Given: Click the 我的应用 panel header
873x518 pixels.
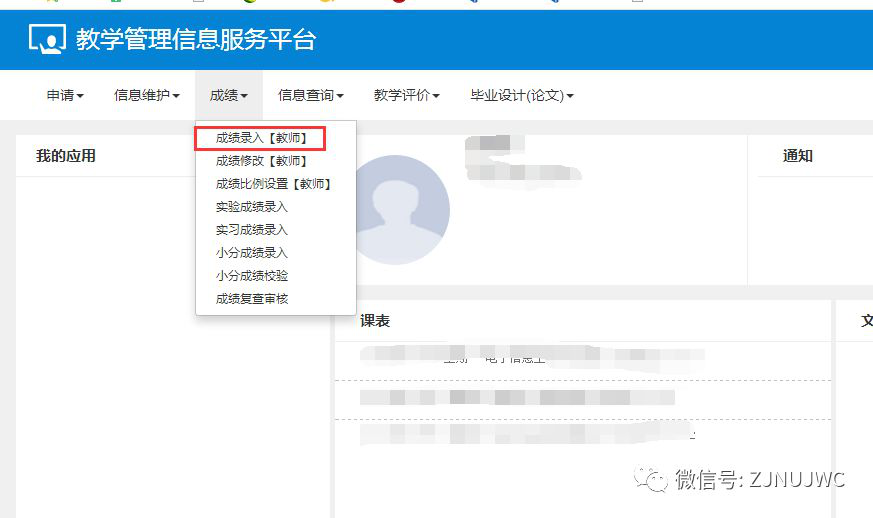Looking at the screenshot, I should pos(66,156).
